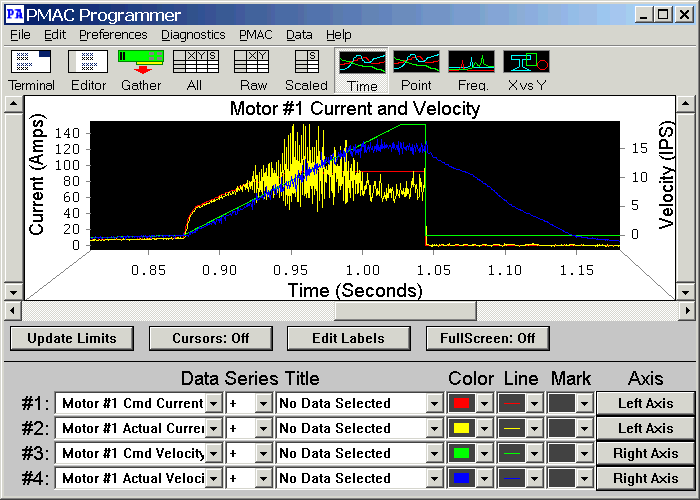This screenshot has height=500, width=700.
Task: Open the Editor tool icon
Action: 88,63
